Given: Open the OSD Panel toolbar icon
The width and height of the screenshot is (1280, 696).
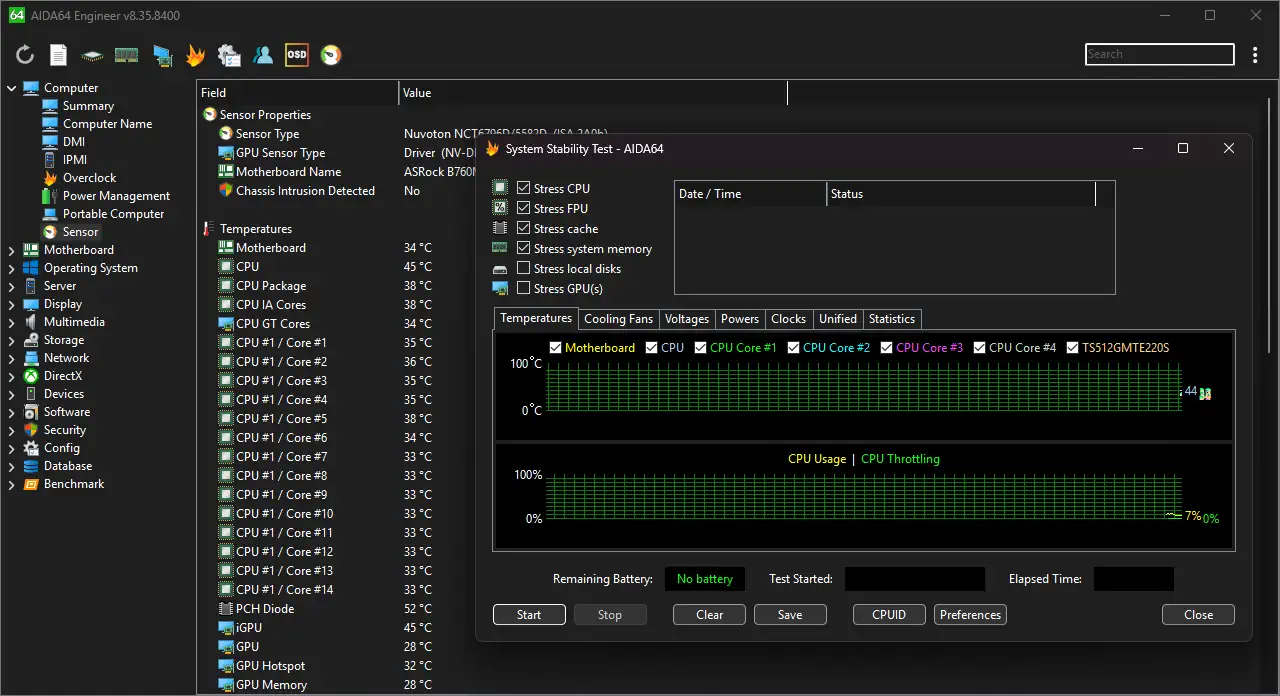Looking at the screenshot, I should (297, 55).
